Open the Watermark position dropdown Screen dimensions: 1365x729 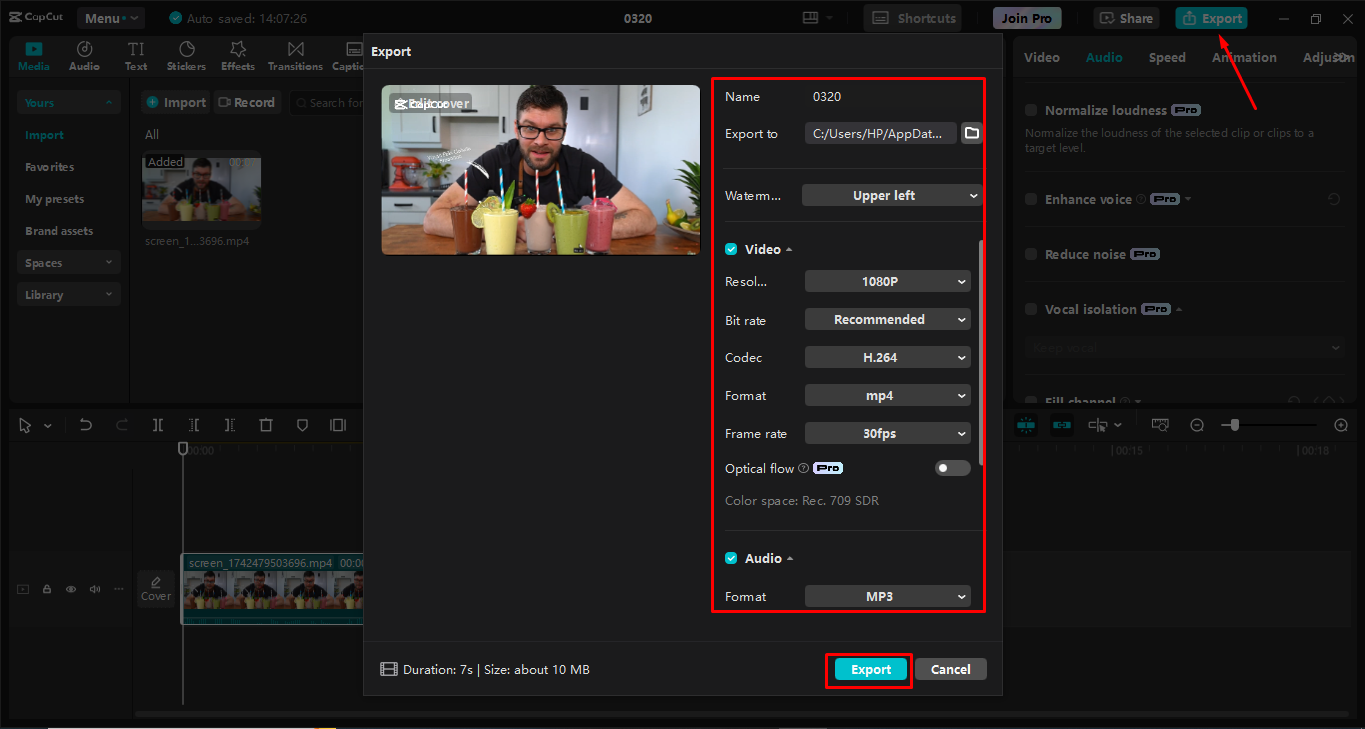[891, 195]
